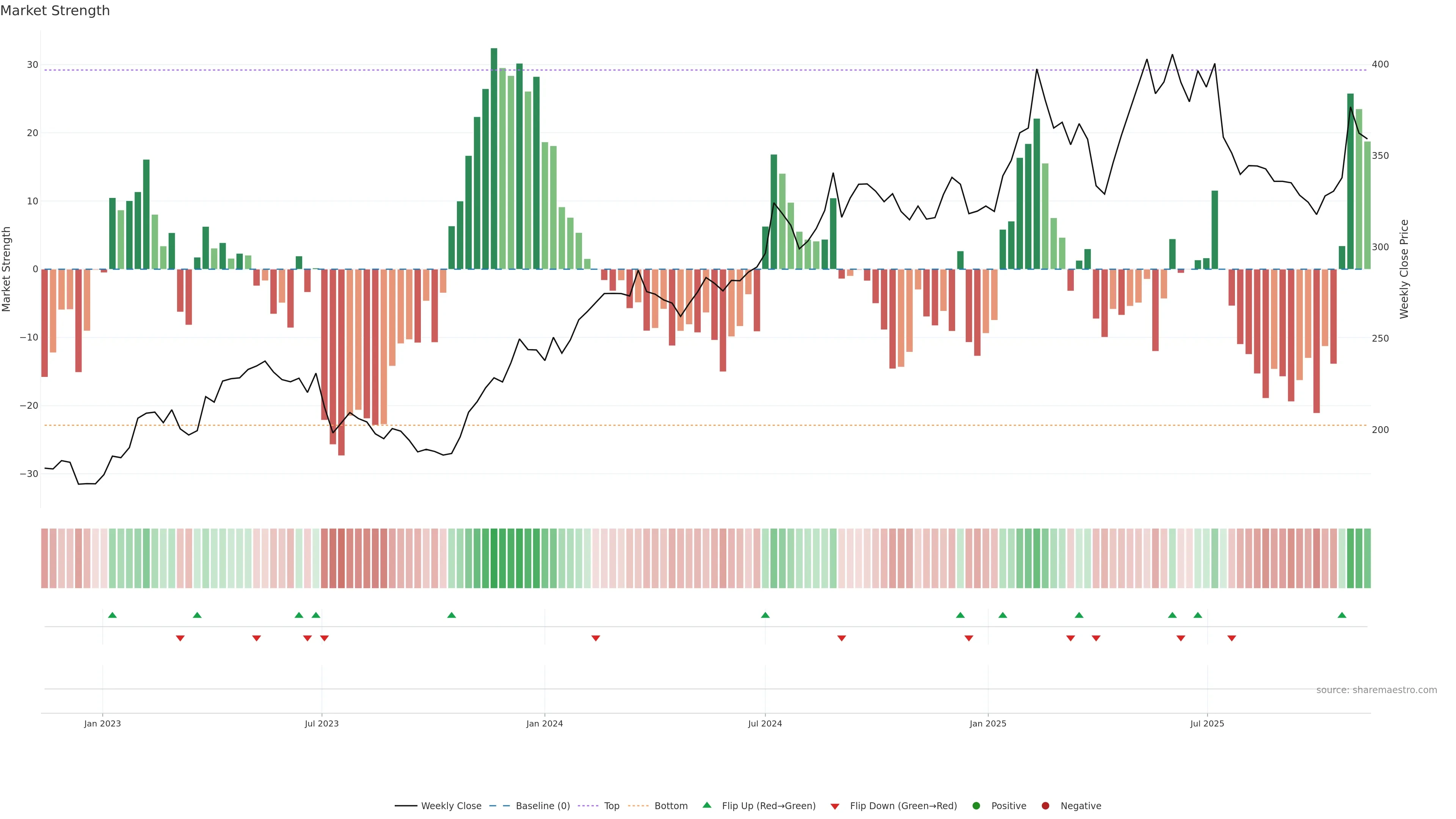The height and width of the screenshot is (819, 1456).
Task: Click the Market Strength chart title
Action: pos(55,11)
